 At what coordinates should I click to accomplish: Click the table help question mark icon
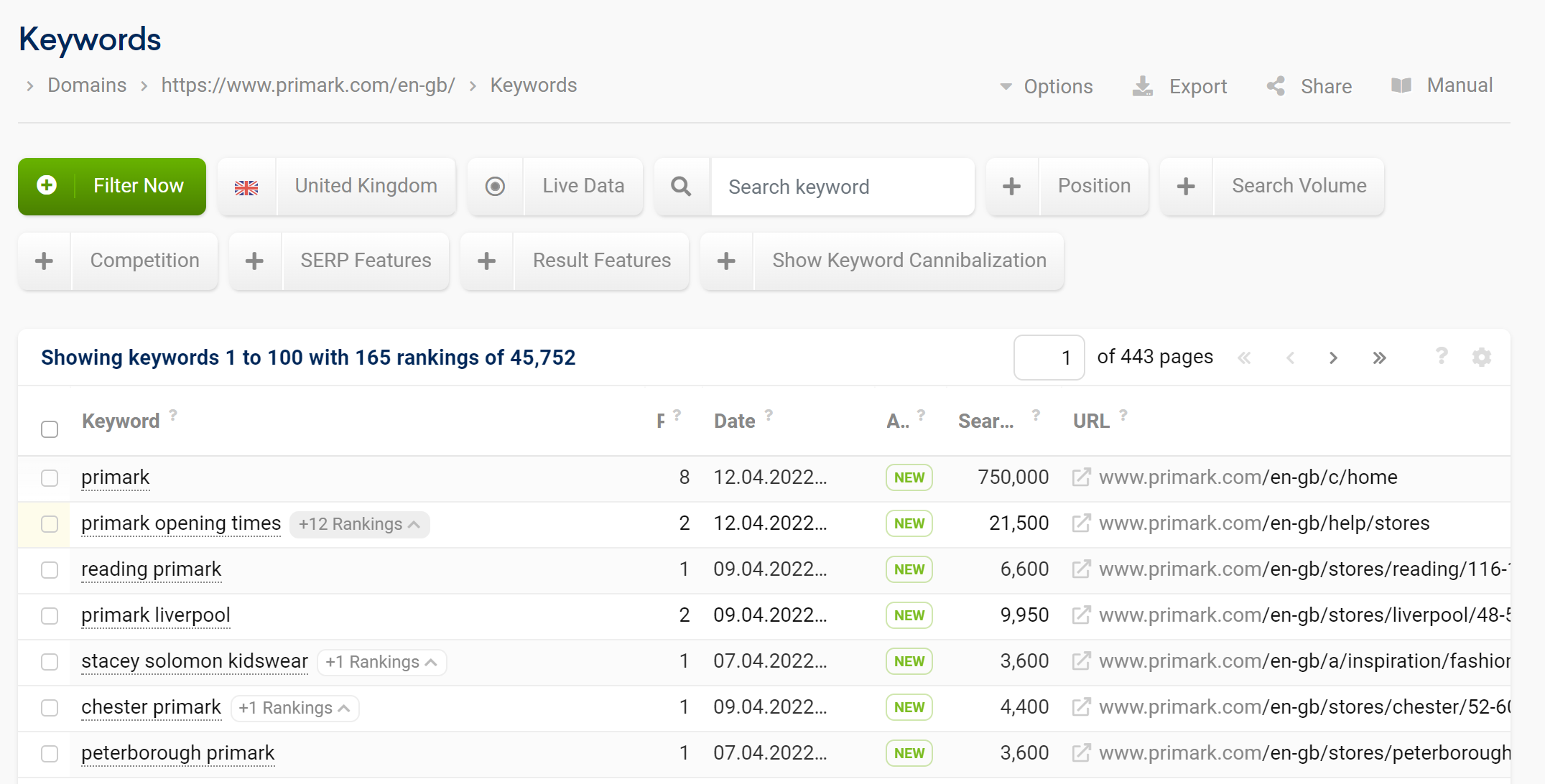pyautogui.click(x=1441, y=355)
